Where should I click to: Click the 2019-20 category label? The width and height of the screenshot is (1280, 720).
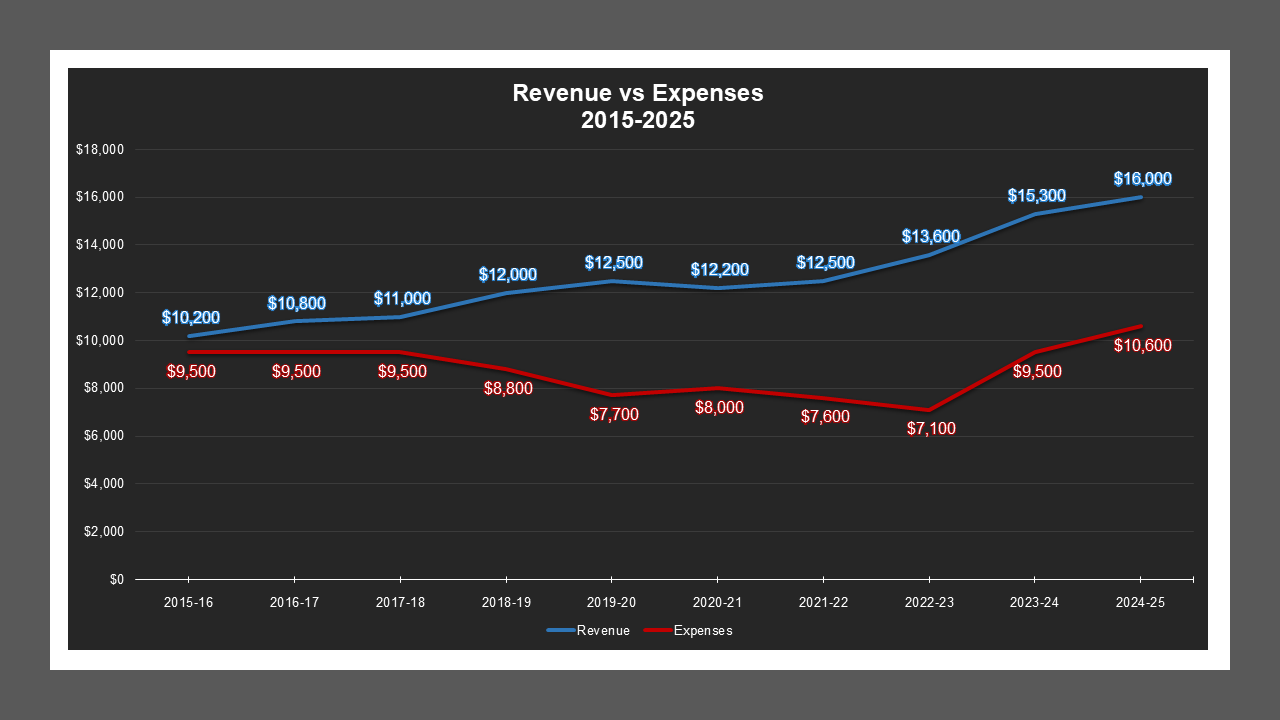[x=612, y=602]
